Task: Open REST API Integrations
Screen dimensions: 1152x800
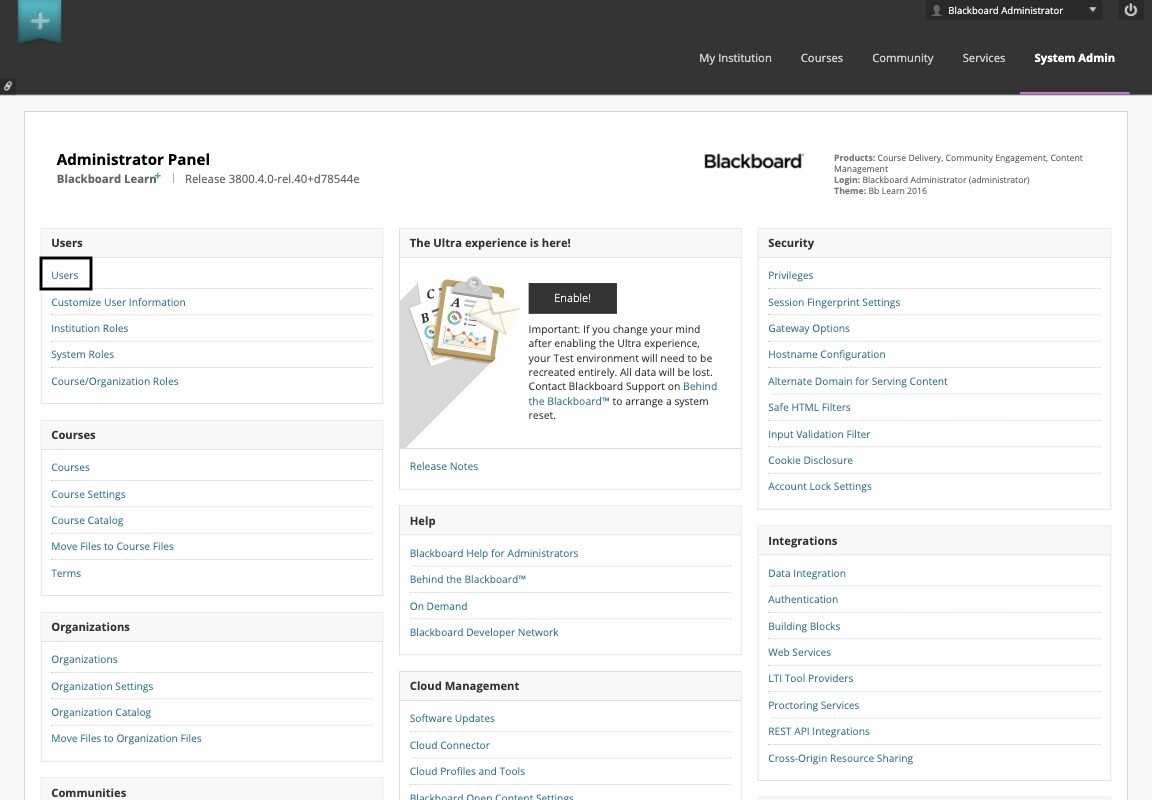Action: click(818, 731)
